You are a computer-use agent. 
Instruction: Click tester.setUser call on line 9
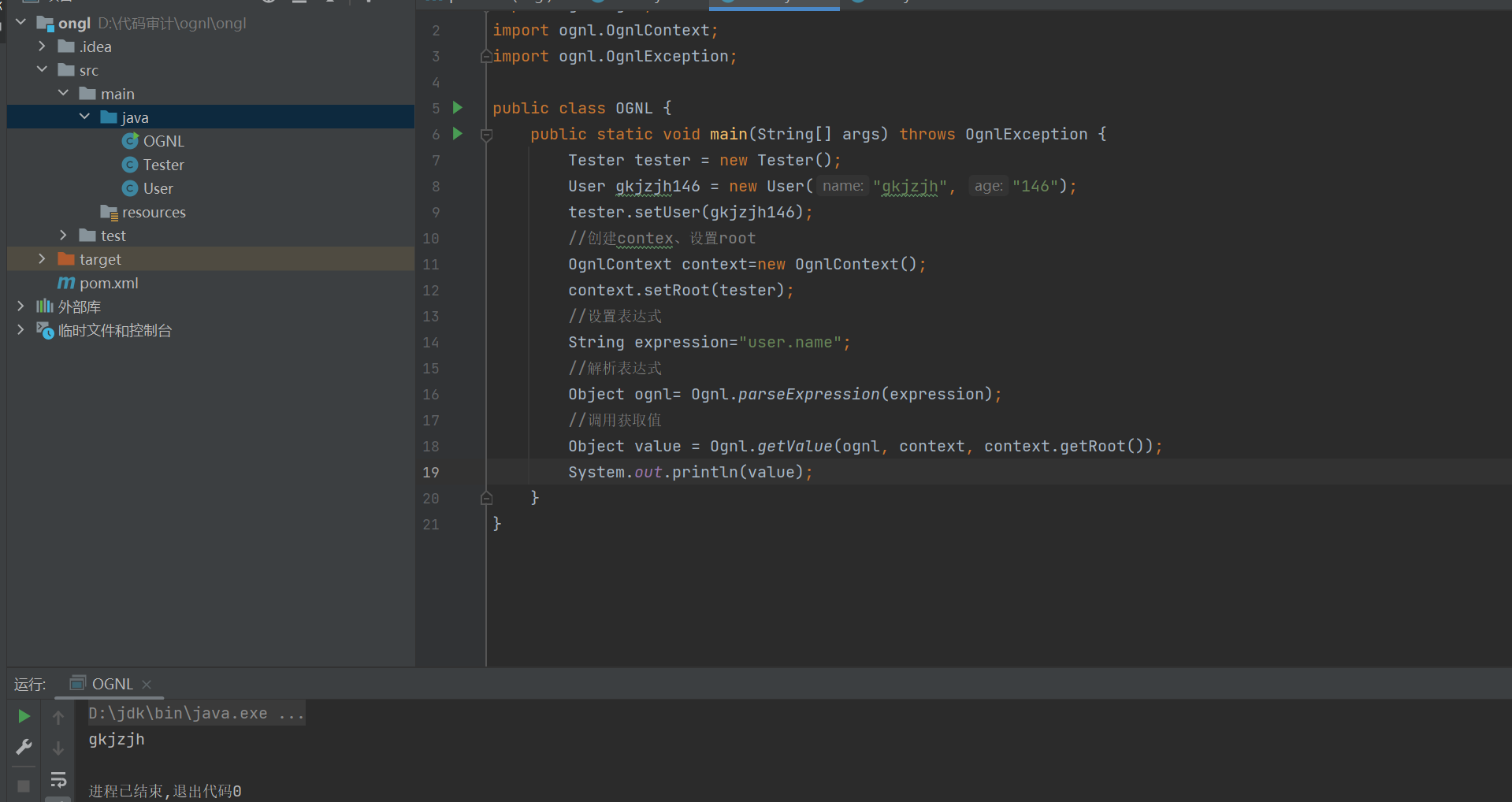[x=690, y=212]
